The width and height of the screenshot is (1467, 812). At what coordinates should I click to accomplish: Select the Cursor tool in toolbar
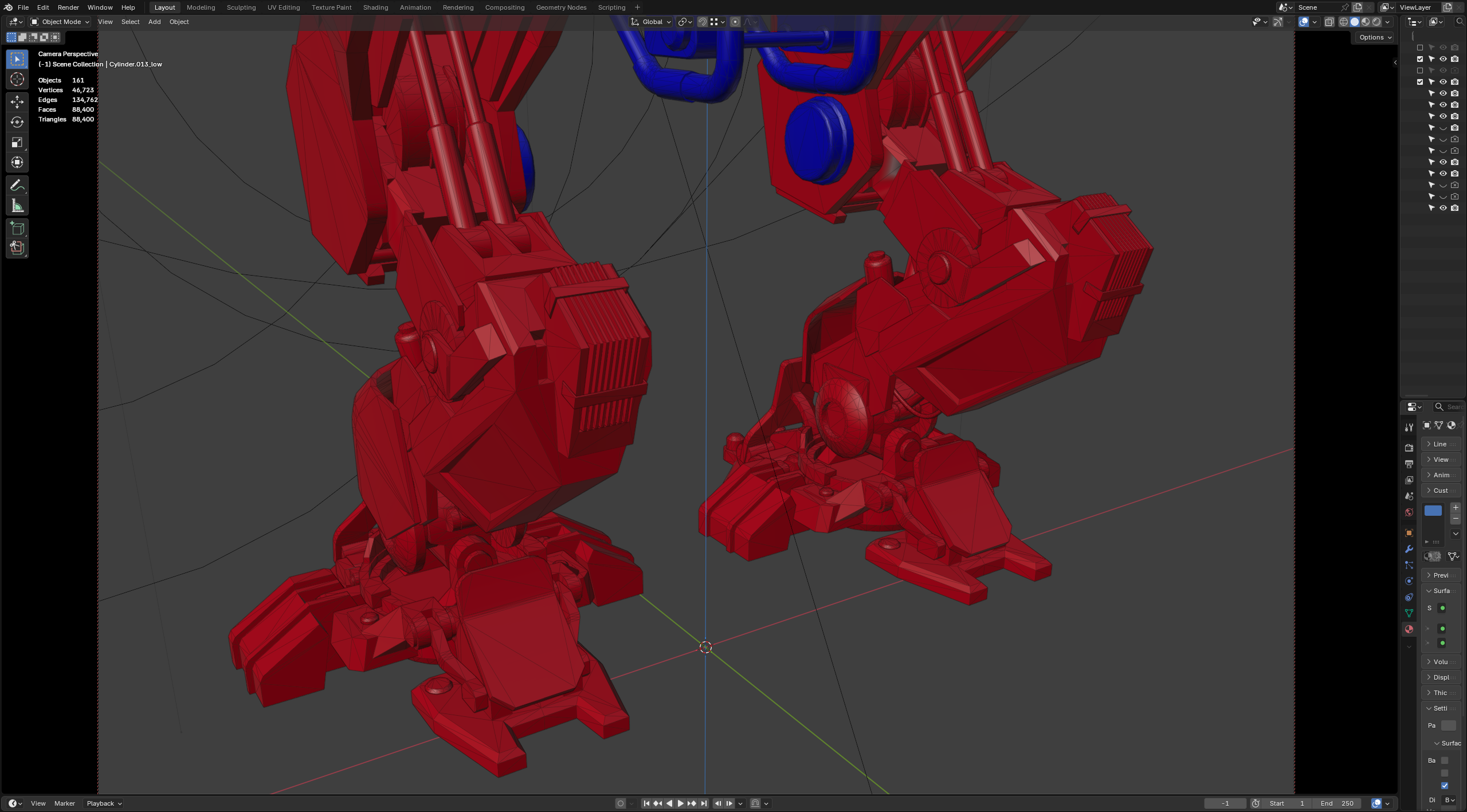(17, 79)
